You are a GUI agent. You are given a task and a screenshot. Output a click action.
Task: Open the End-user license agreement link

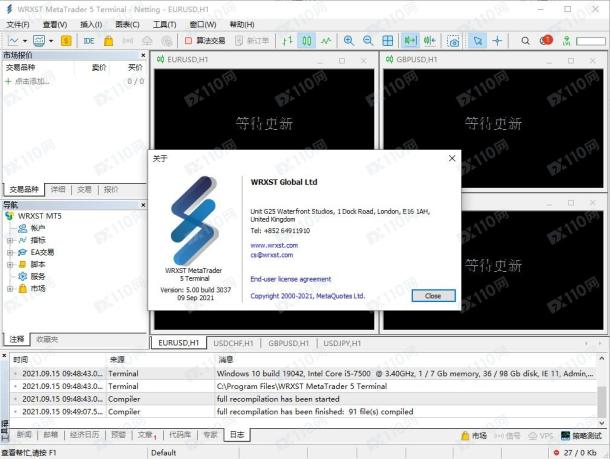(x=291, y=279)
